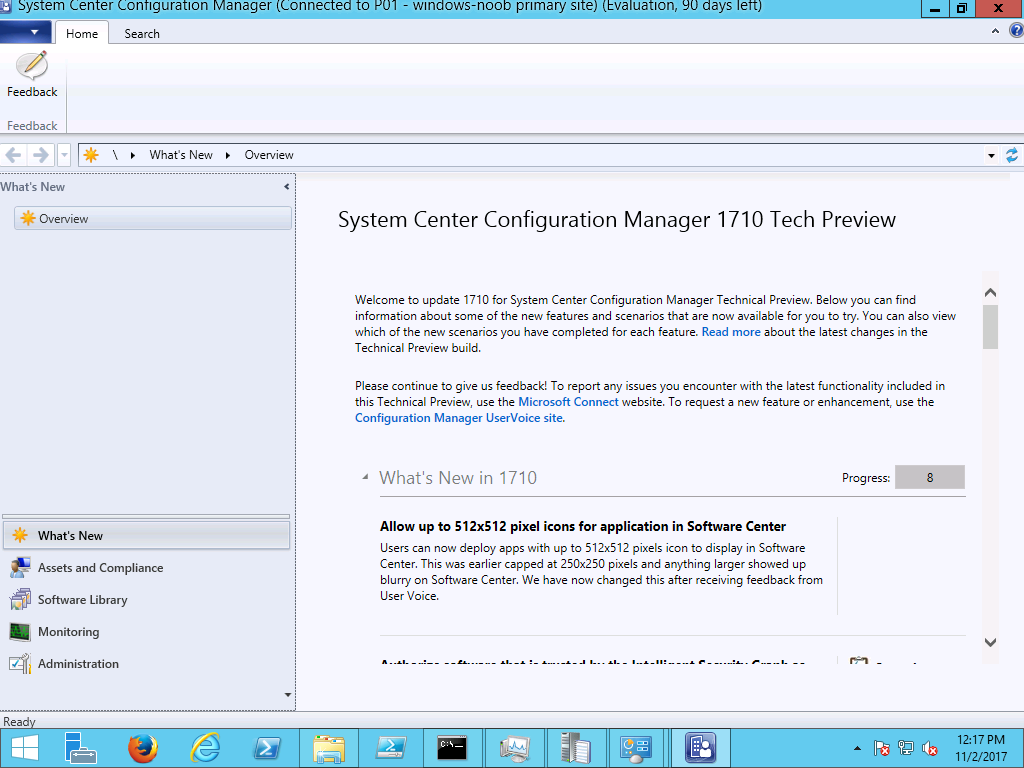
Task: Open workspace options dropdown arrow at bottom
Action: 287,695
